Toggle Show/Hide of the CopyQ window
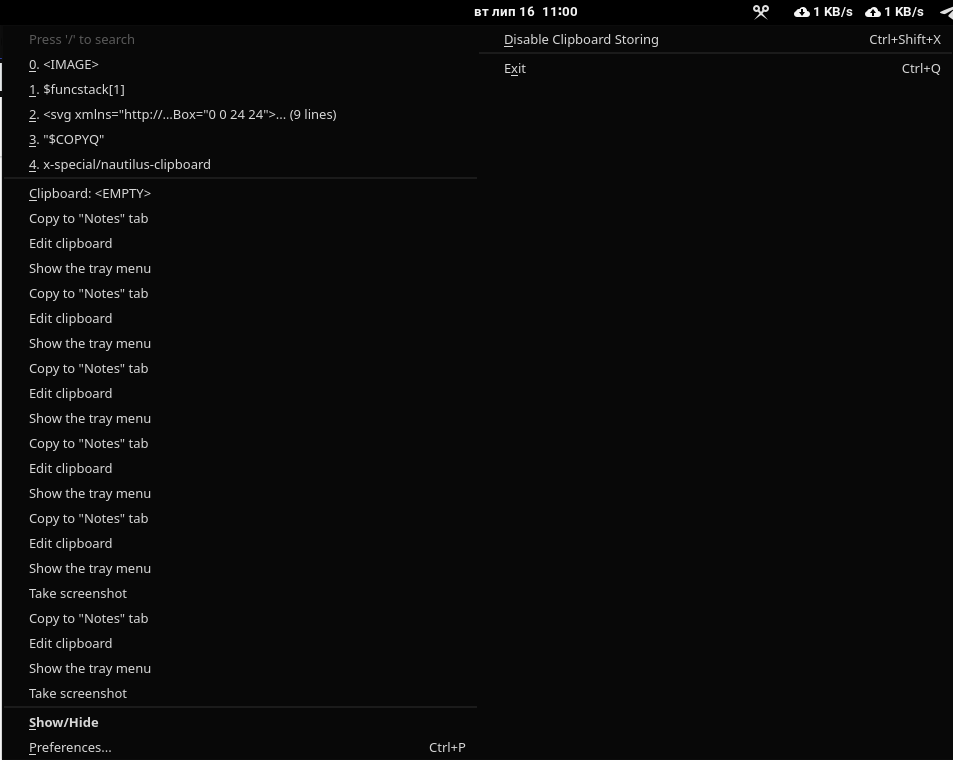The height and width of the screenshot is (760, 953). tap(63, 722)
